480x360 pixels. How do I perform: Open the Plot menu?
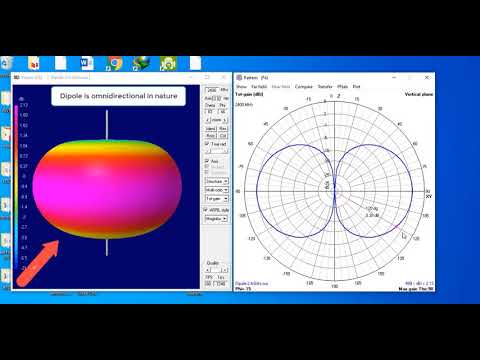tap(356, 87)
